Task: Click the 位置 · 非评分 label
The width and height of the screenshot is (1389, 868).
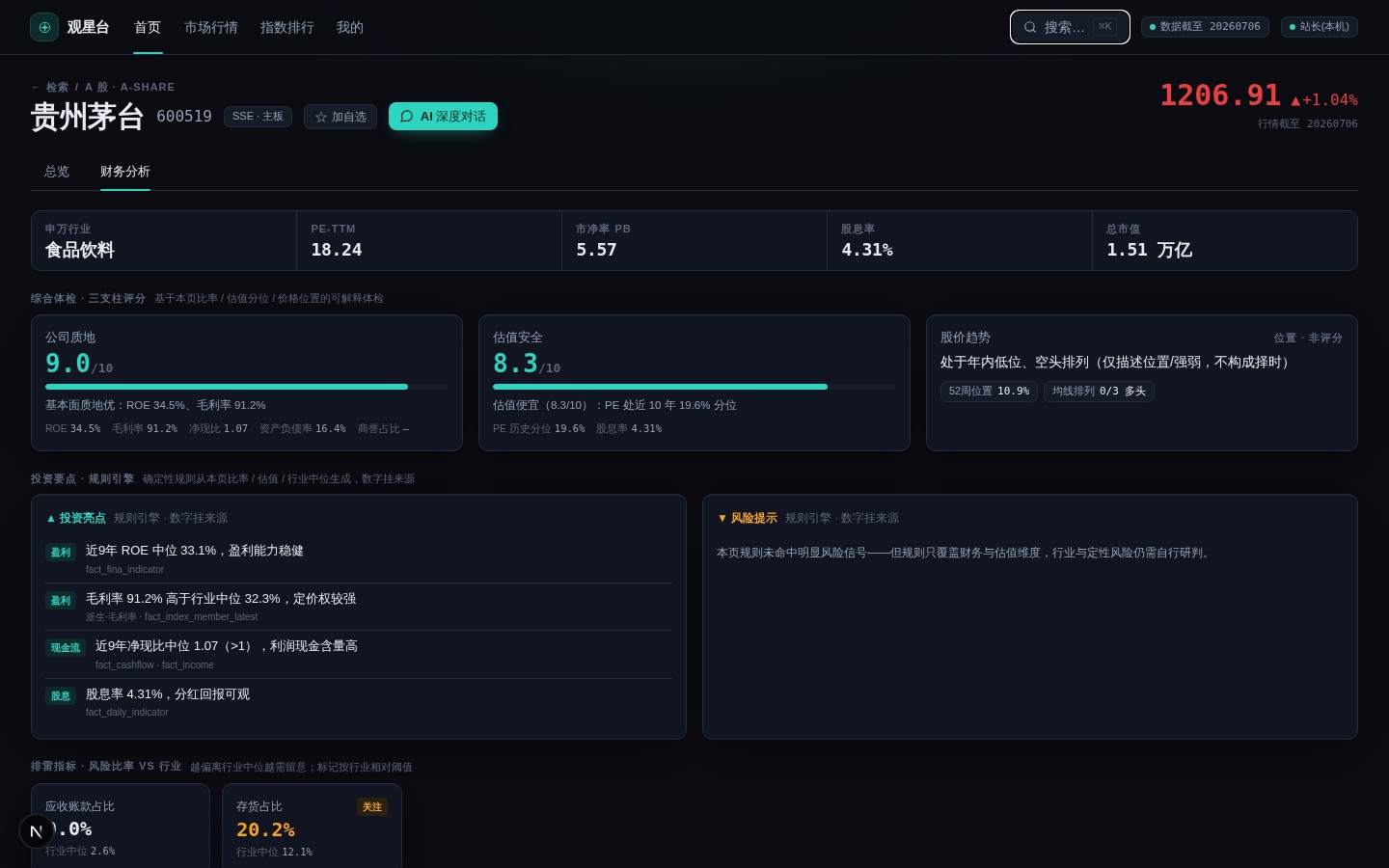Action: [x=1308, y=339]
